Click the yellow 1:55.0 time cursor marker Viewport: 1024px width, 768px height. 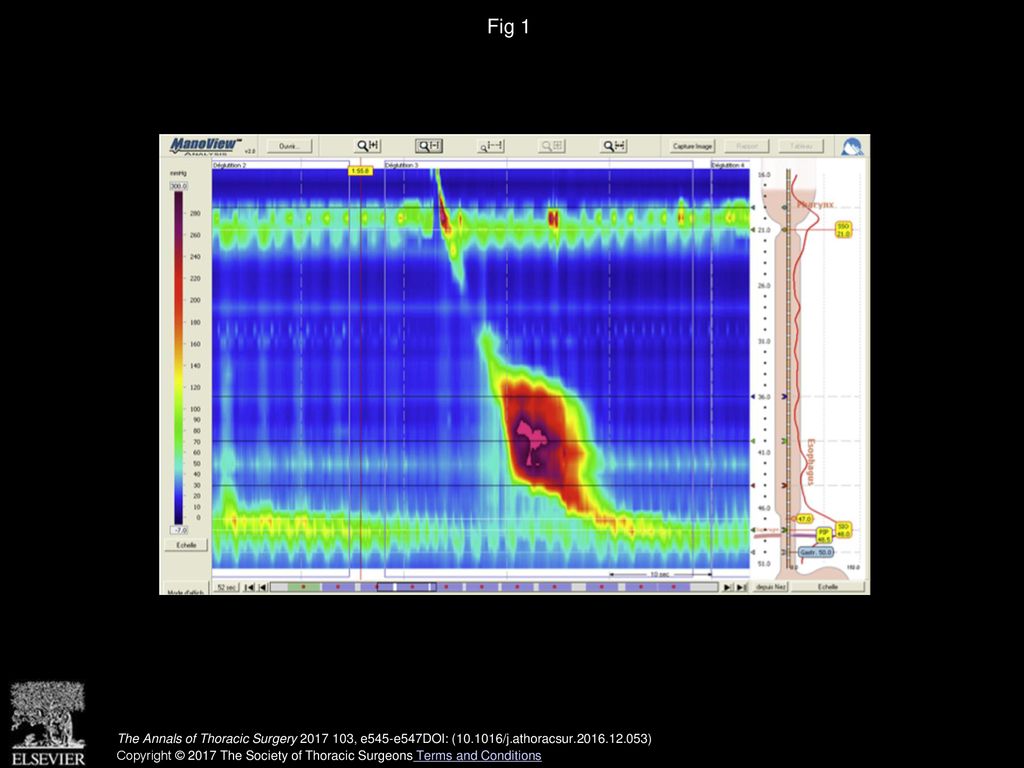[x=360, y=171]
